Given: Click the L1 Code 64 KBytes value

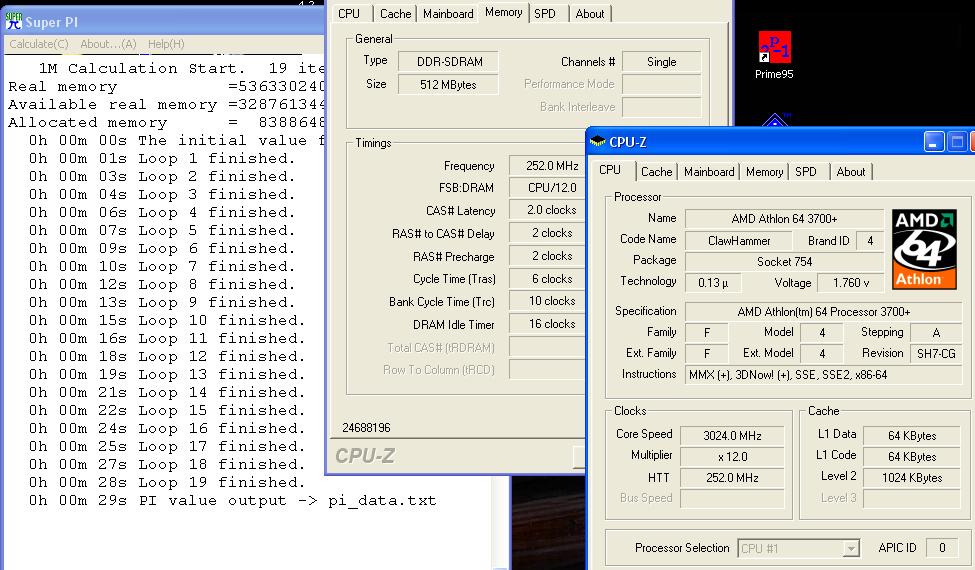Looking at the screenshot, I should 912,457.
